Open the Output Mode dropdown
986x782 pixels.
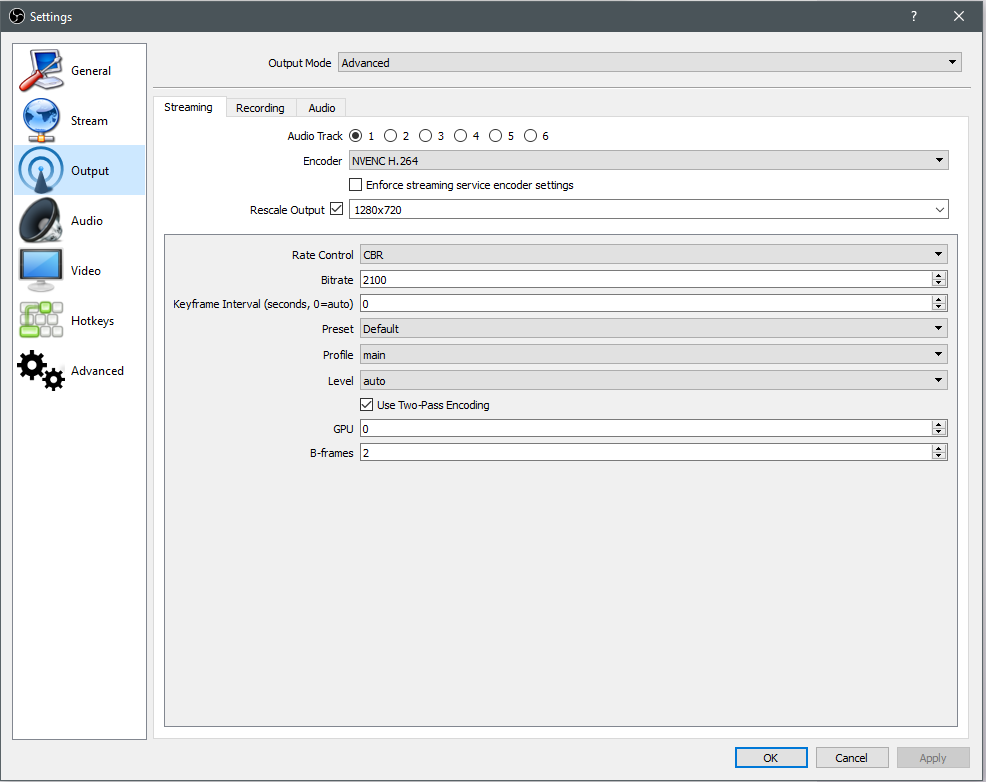click(x=650, y=62)
